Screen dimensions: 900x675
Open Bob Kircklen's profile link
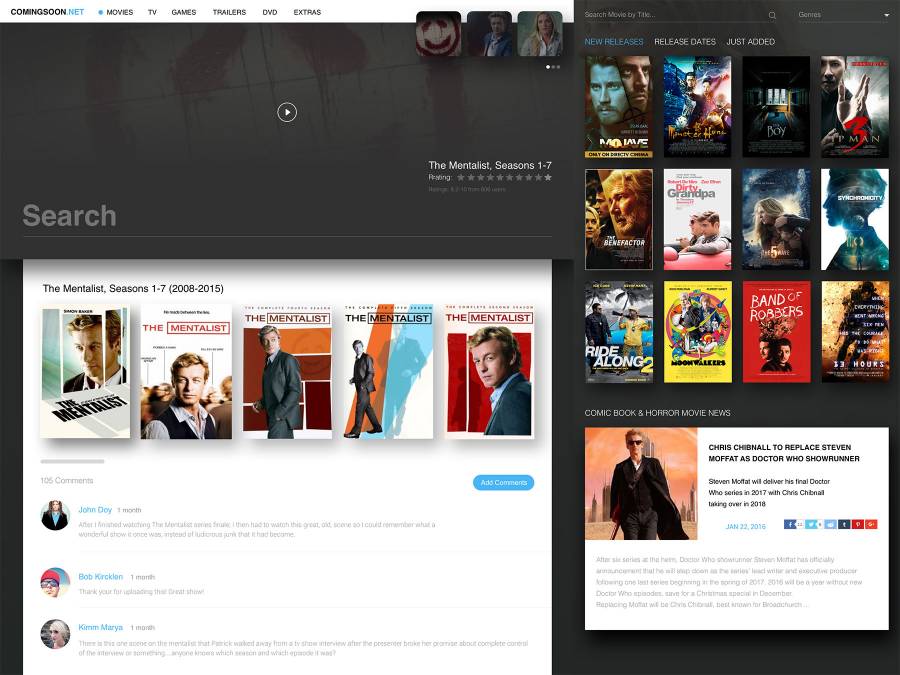101,577
